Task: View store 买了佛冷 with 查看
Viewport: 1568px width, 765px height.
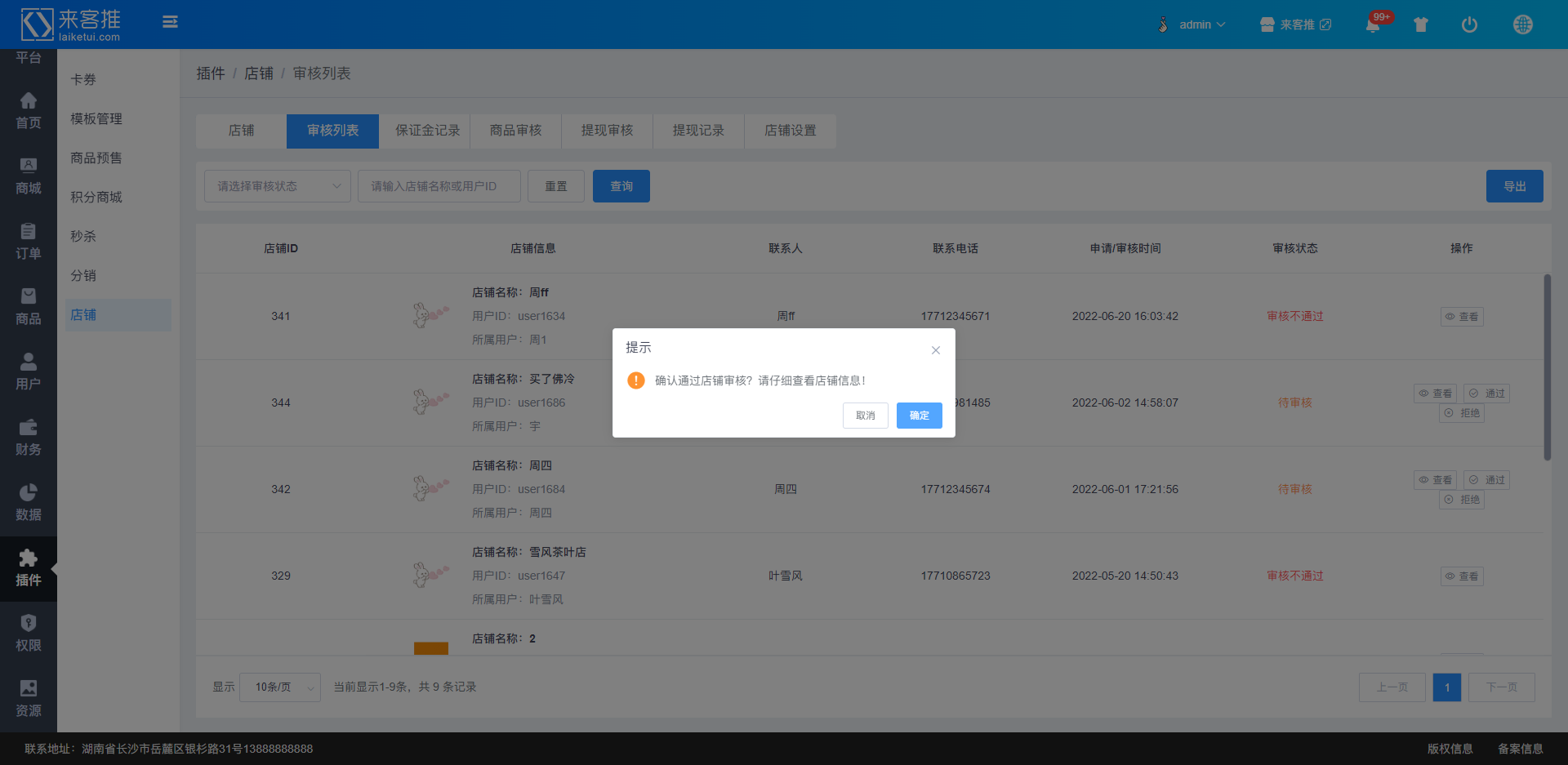Action: (x=1436, y=394)
